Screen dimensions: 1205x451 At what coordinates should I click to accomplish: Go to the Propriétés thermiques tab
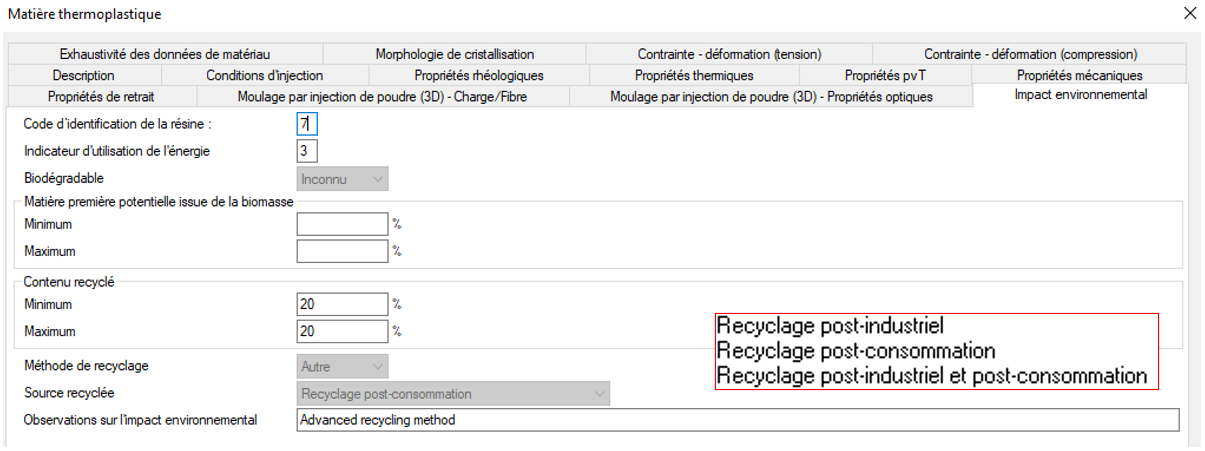coord(694,75)
